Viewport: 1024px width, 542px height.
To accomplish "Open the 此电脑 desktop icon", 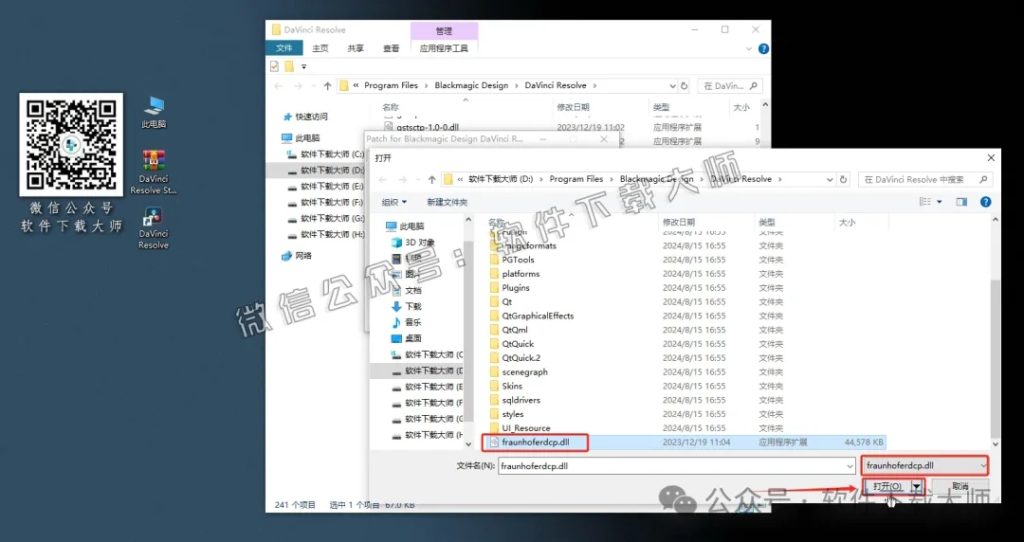I will pyautogui.click(x=154, y=112).
